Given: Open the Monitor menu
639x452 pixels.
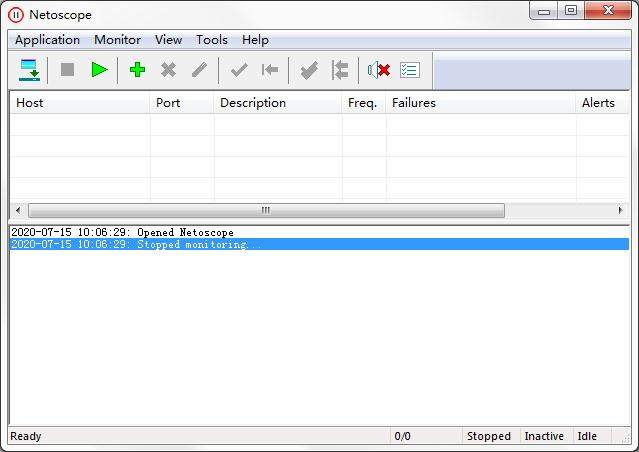Looking at the screenshot, I should 117,40.
